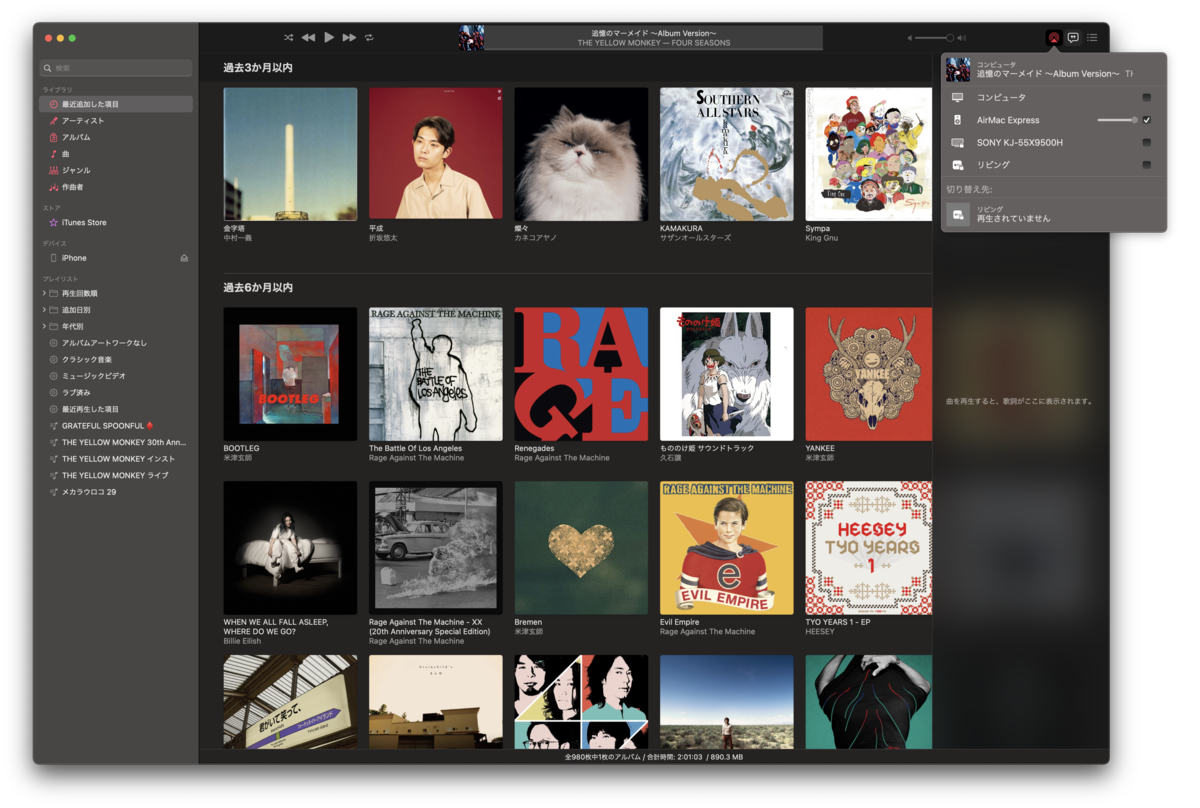Open the クラシック音楽 smart playlist
This screenshot has height=808, width=1200.
point(87,359)
